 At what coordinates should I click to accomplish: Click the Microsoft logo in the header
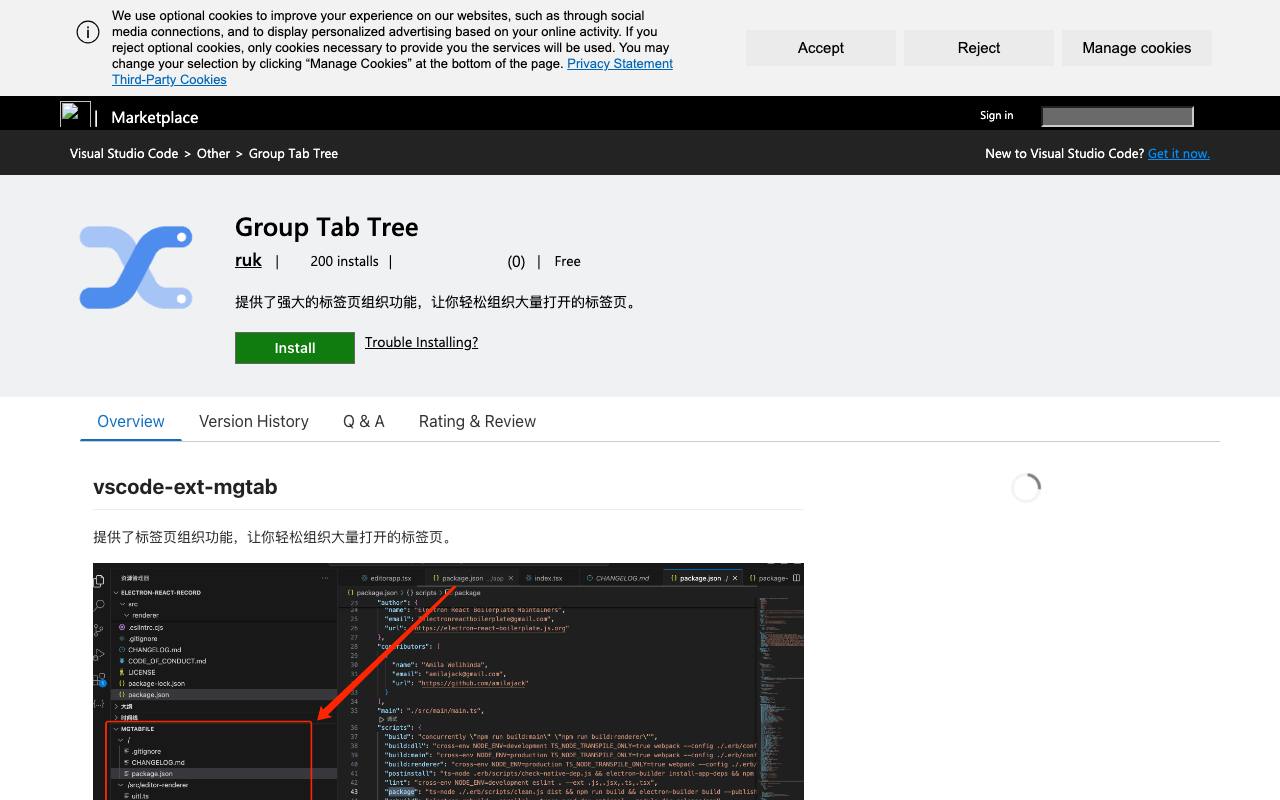point(75,114)
